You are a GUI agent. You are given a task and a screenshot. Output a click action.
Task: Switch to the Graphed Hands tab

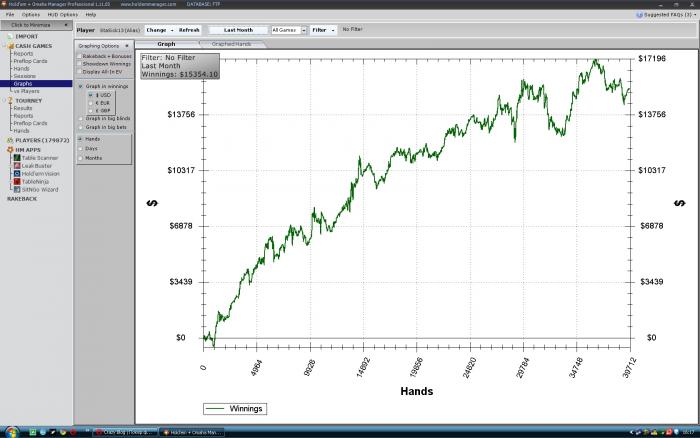(x=231, y=44)
